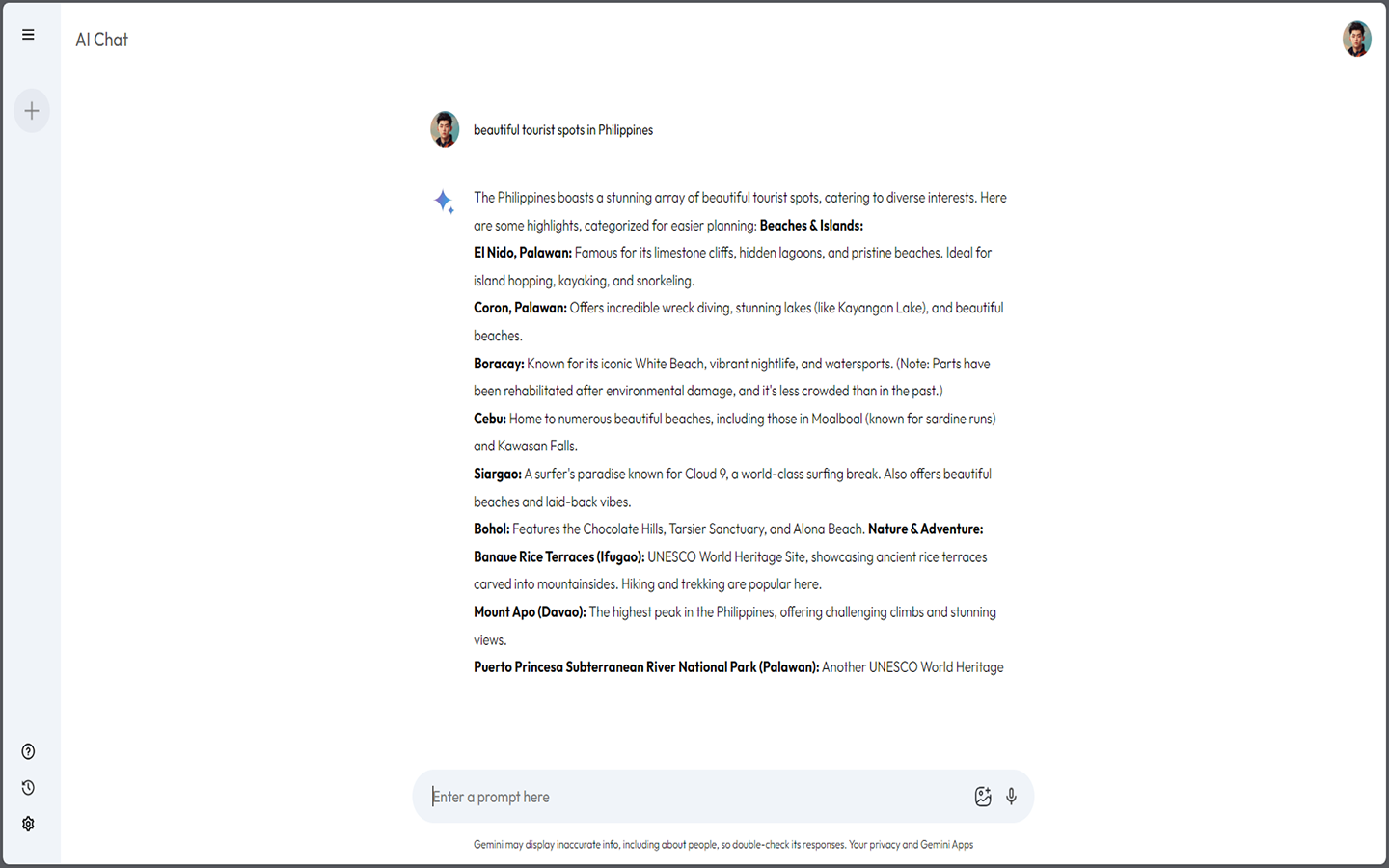Start a new chat with plus button

[x=32, y=111]
